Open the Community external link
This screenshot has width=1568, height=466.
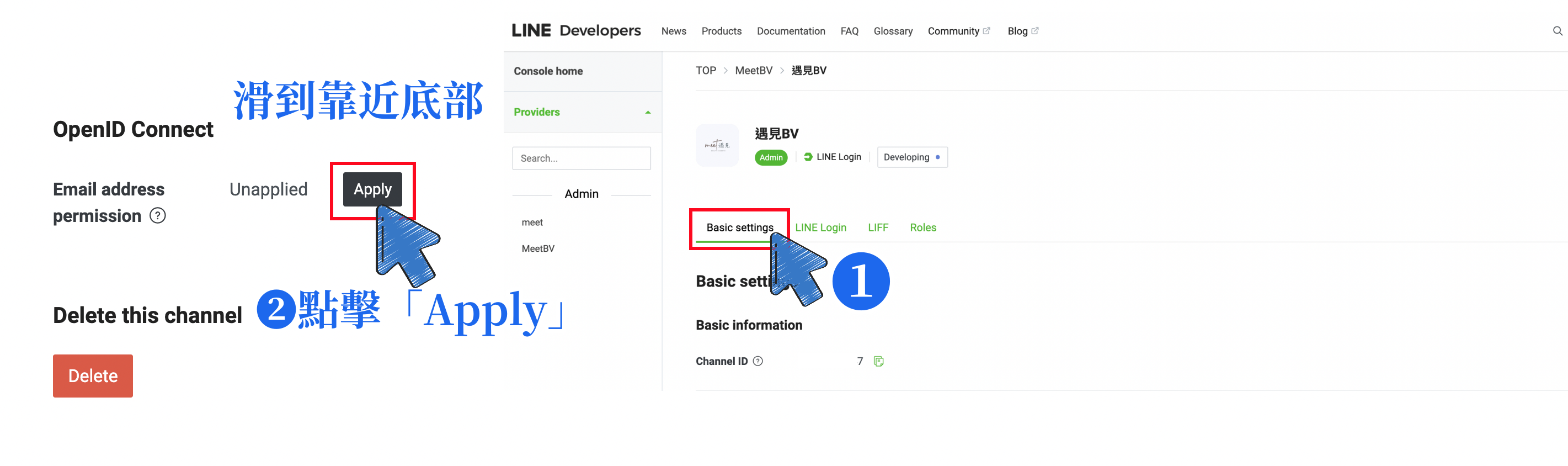coord(959,31)
